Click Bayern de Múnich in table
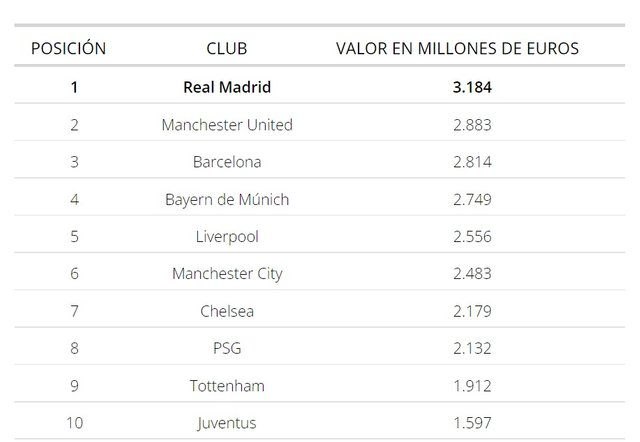640x442 pixels. click(227, 199)
